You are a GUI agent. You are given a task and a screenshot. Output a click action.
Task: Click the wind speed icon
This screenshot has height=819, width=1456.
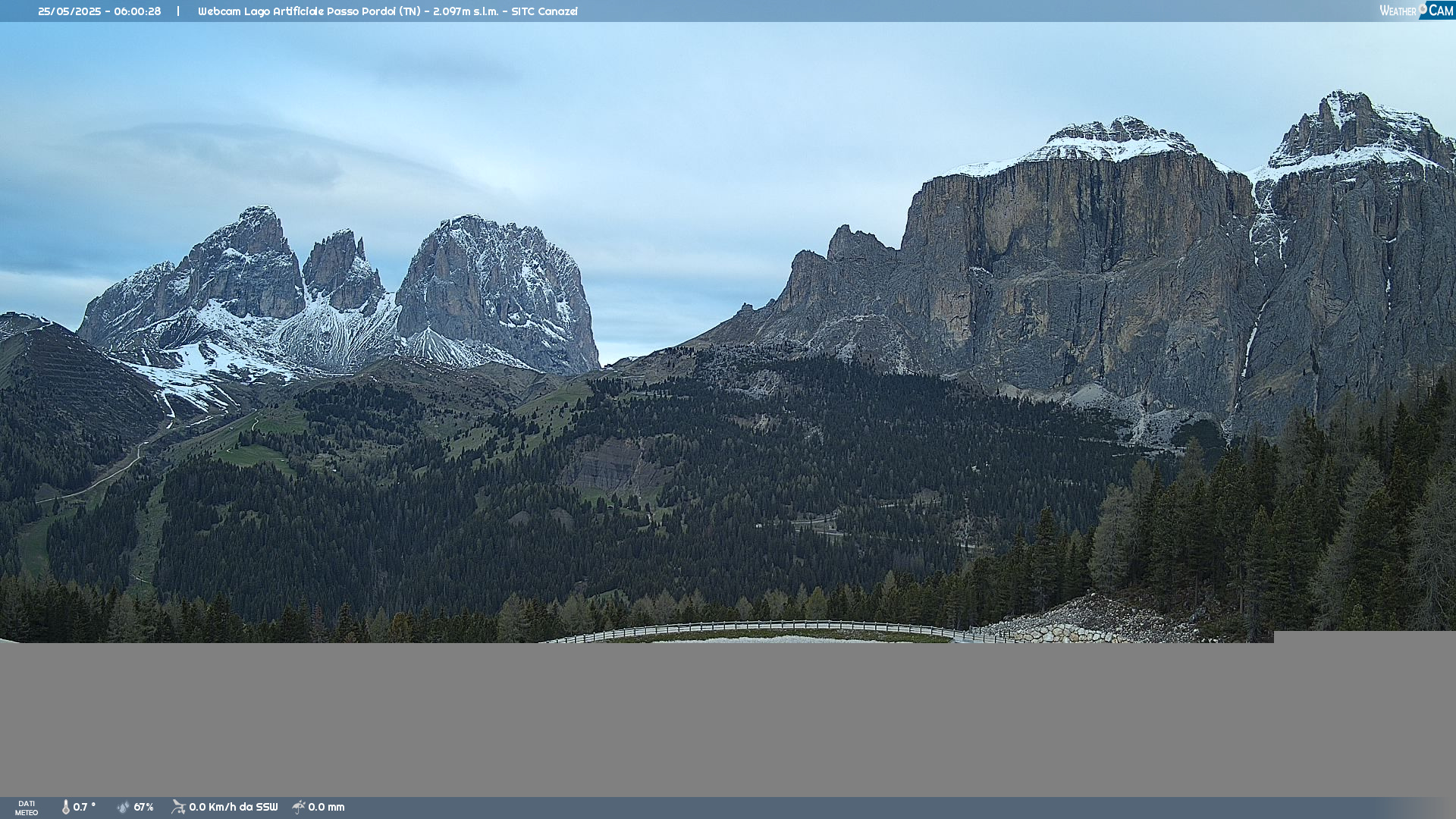pos(178,807)
